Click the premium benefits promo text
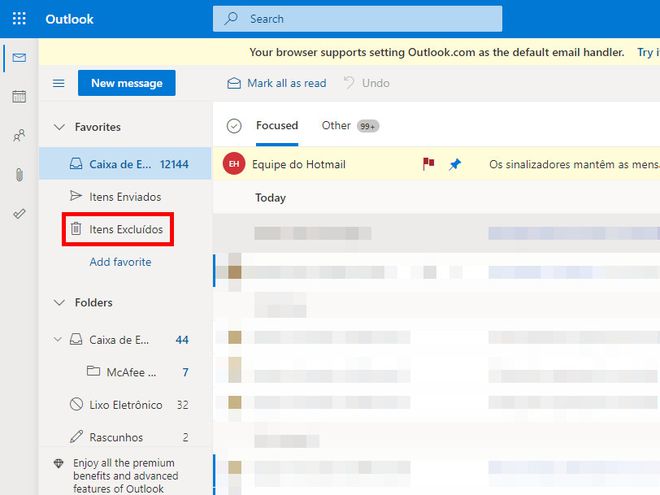Image resolution: width=660 pixels, height=495 pixels. [x=125, y=476]
